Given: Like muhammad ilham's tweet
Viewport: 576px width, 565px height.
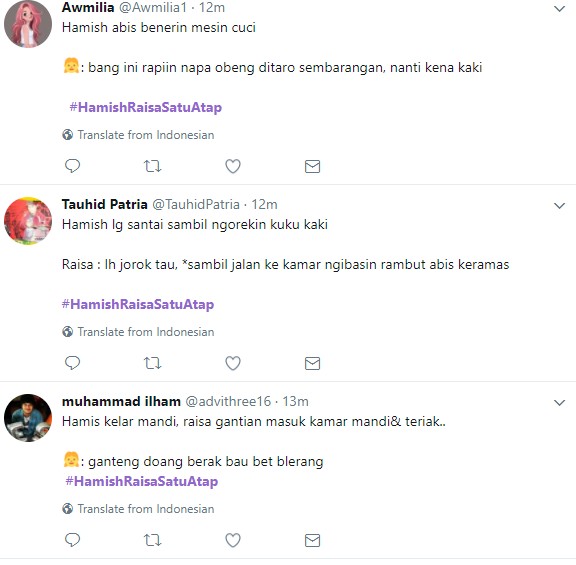Looking at the screenshot, I should pyautogui.click(x=233, y=540).
